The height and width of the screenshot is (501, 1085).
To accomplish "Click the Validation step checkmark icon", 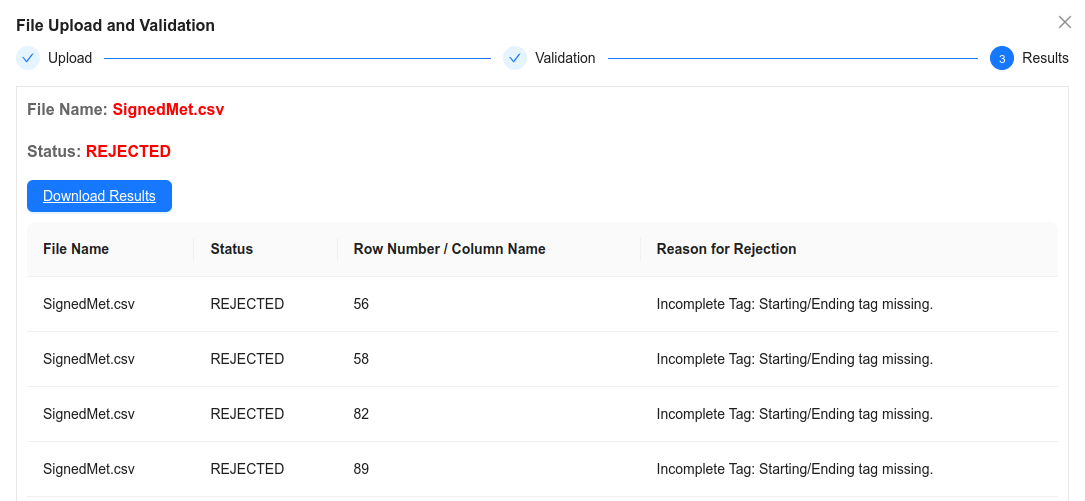I will [515, 58].
